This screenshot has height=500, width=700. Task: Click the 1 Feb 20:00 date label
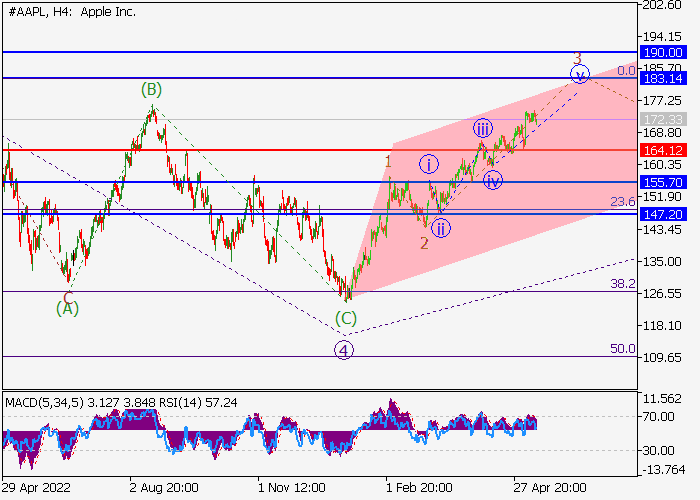point(419,487)
